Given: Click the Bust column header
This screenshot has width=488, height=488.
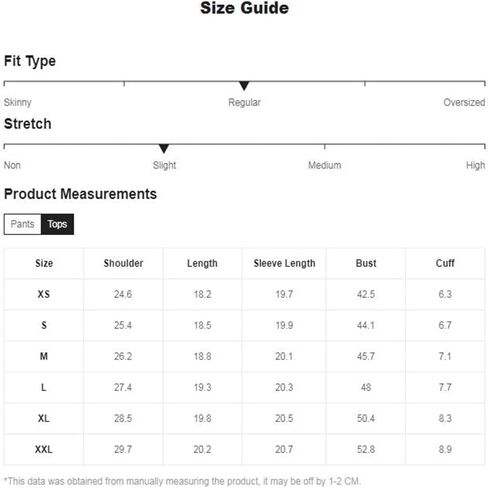Looking at the screenshot, I should point(366,263).
